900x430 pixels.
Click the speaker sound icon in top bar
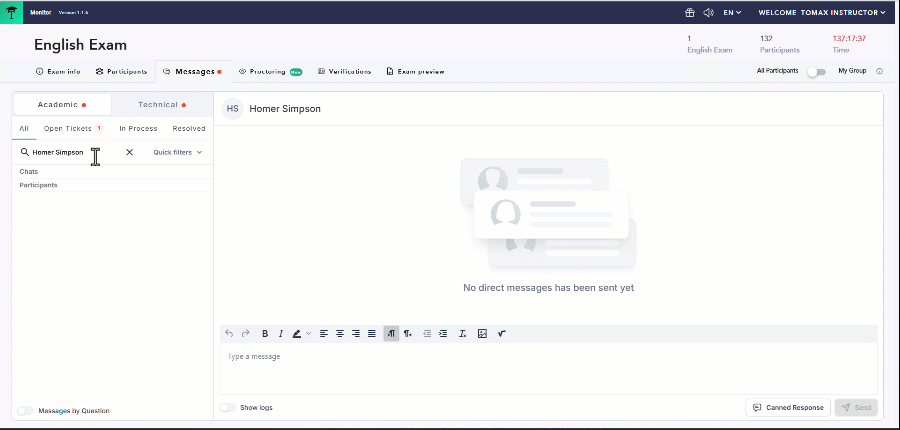click(708, 12)
